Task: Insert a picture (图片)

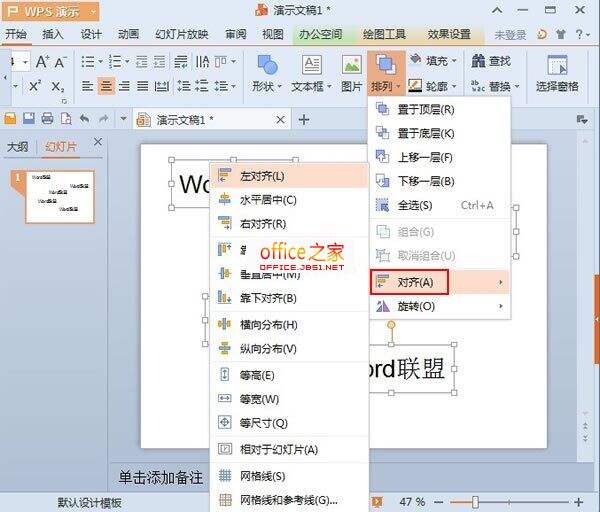Action: (352, 73)
